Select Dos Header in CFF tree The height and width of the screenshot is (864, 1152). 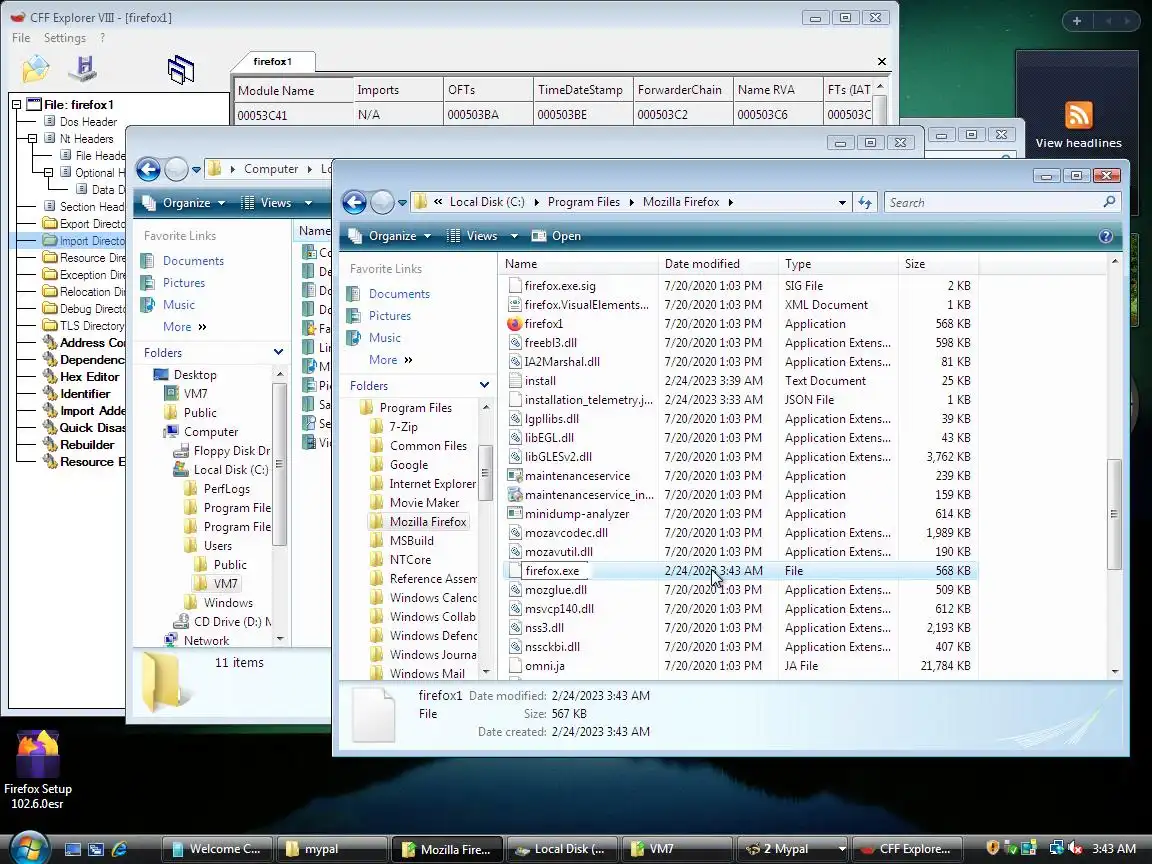[88, 122]
